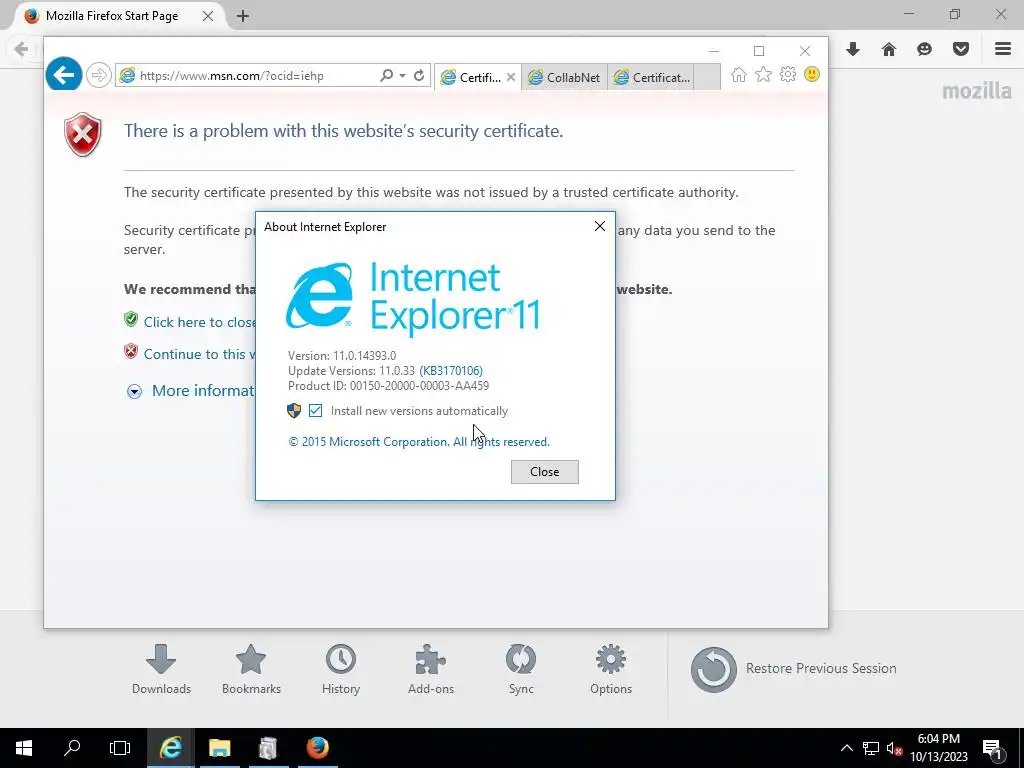Click the Microsoft Corporation copyright link
The image size is (1024, 768).
(419, 442)
